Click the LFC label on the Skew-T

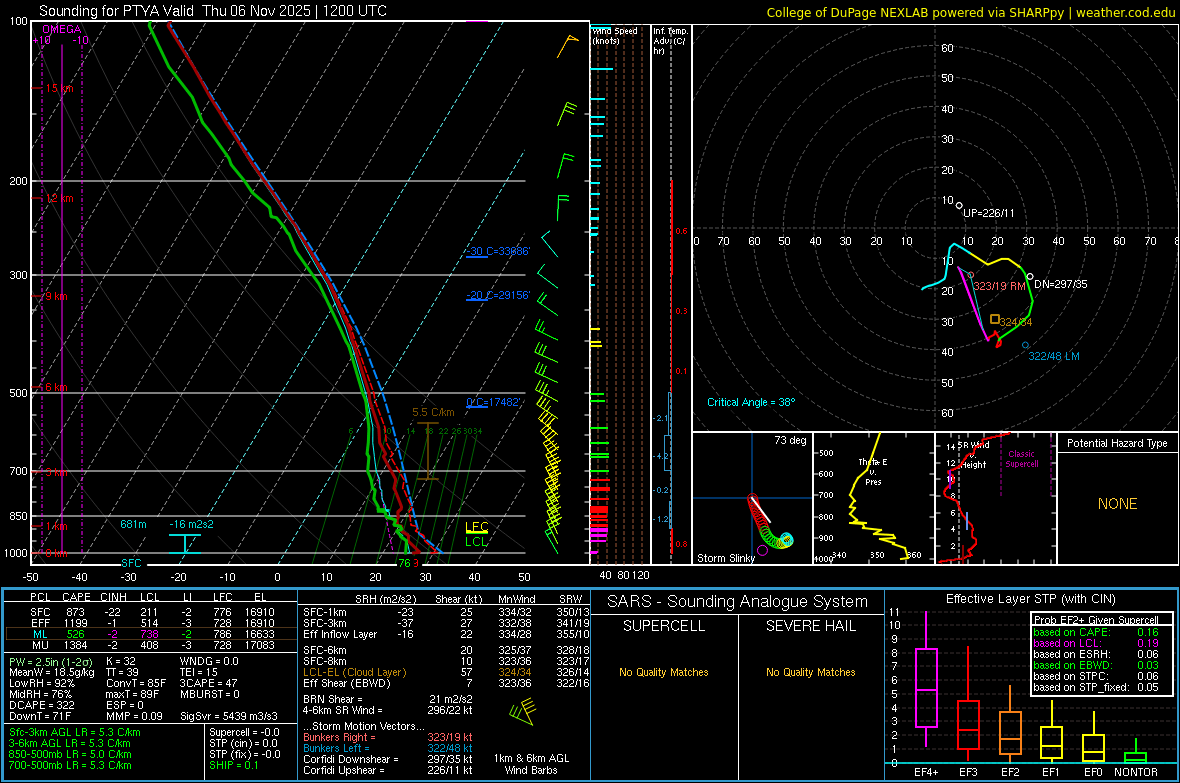pos(476,526)
